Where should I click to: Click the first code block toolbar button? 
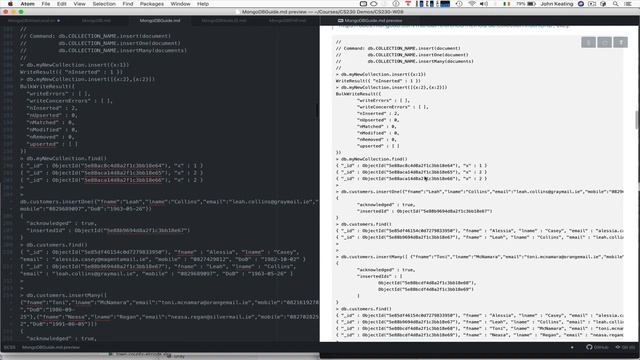coord(588,42)
